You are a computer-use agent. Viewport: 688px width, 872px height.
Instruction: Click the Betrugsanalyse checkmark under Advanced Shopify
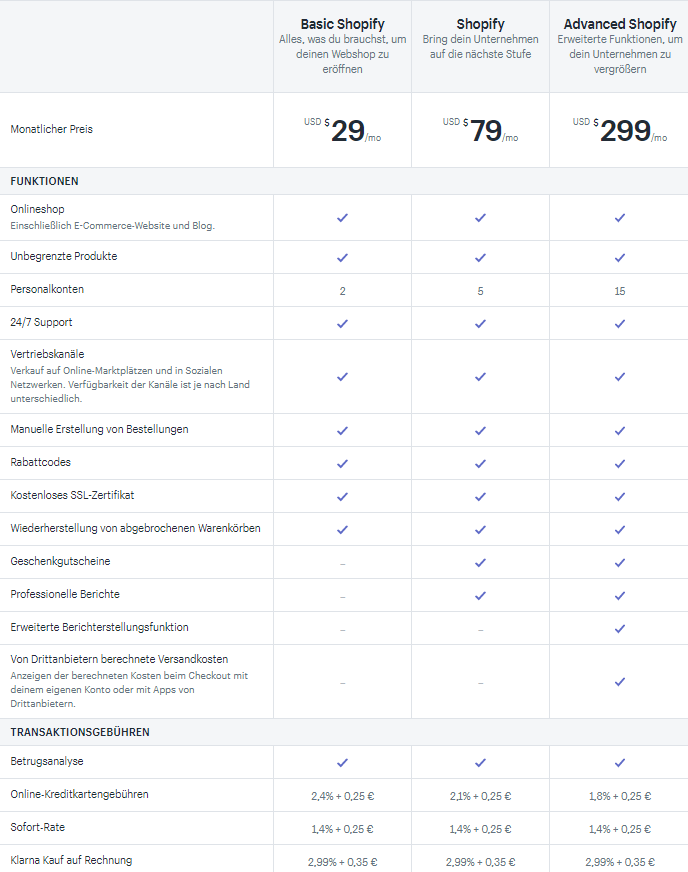(x=620, y=763)
